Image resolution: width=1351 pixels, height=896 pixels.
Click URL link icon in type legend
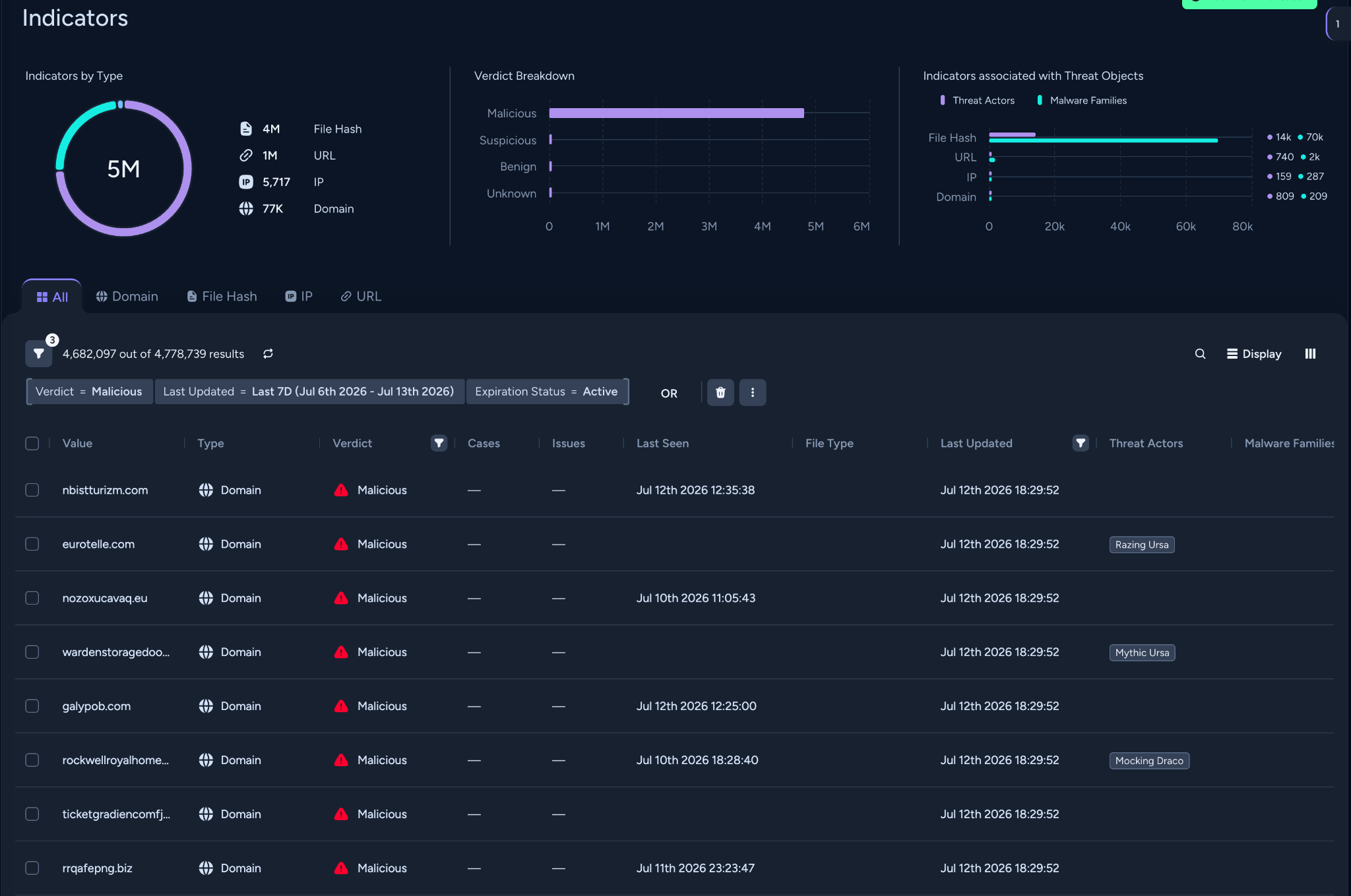coord(246,156)
